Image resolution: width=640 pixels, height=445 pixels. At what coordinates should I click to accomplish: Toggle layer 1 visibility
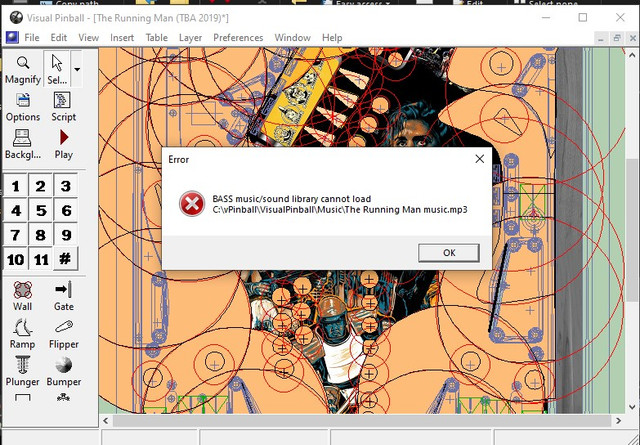[16, 186]
